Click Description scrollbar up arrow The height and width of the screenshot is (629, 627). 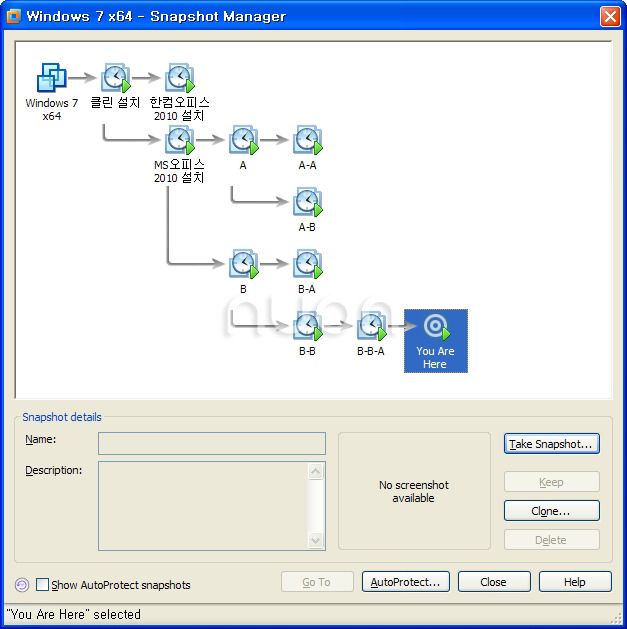point(316,471)
